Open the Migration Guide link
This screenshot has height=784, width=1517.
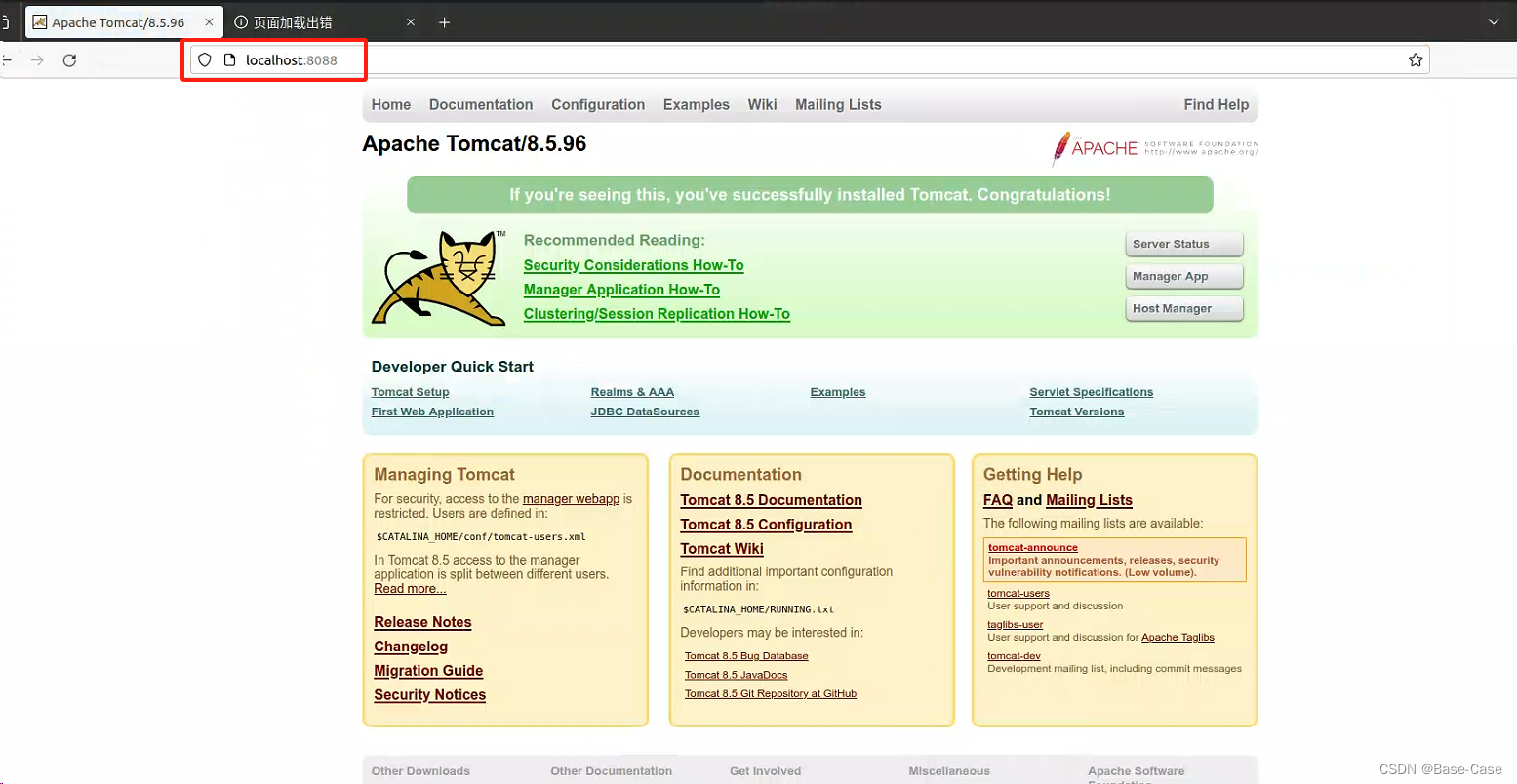coord(428,671)
